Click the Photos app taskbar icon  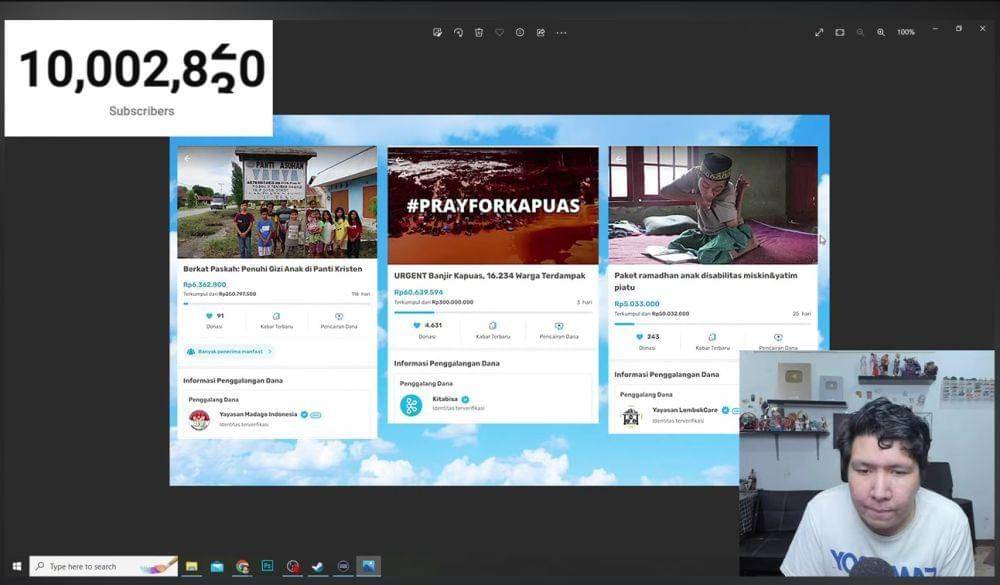coord(368,566)
